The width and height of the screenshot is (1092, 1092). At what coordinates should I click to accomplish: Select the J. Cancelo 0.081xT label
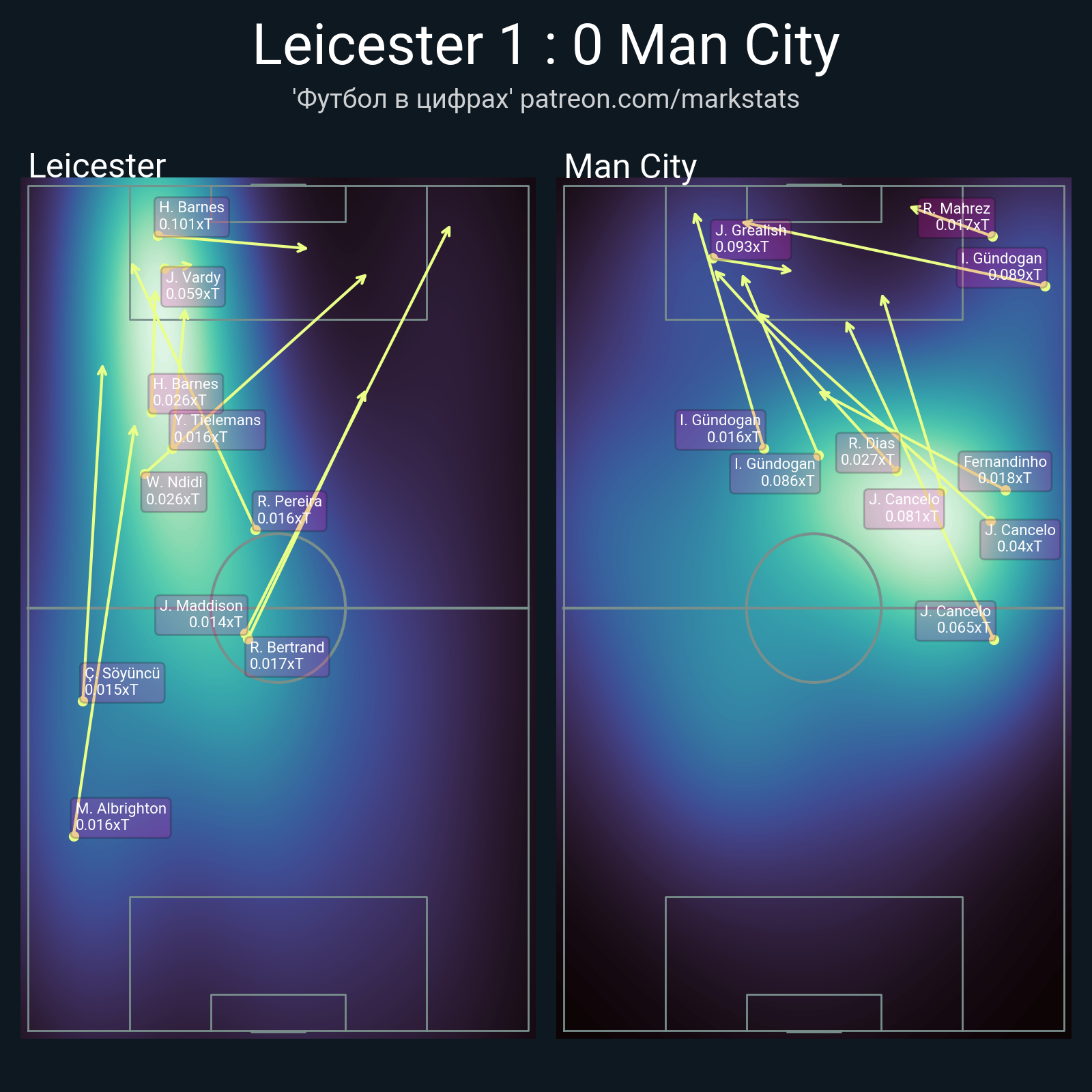(904, 508)
